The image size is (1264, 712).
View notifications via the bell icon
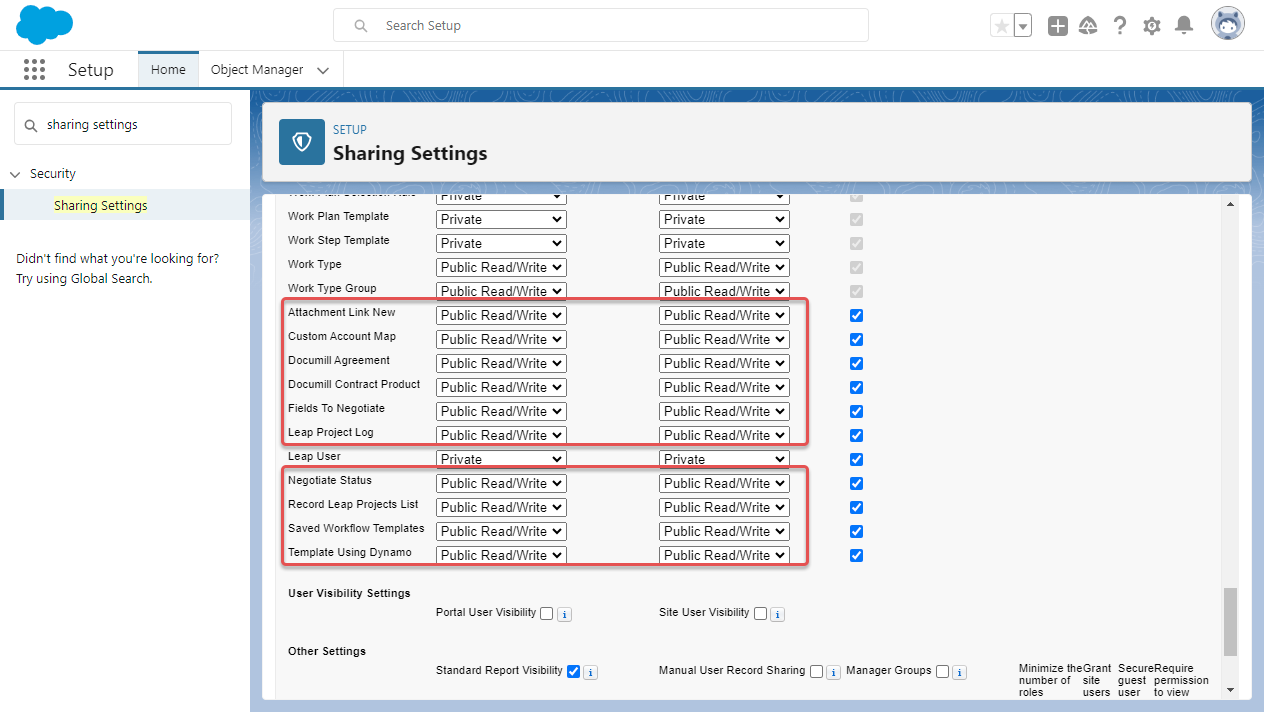click(x=1184, y=25)
